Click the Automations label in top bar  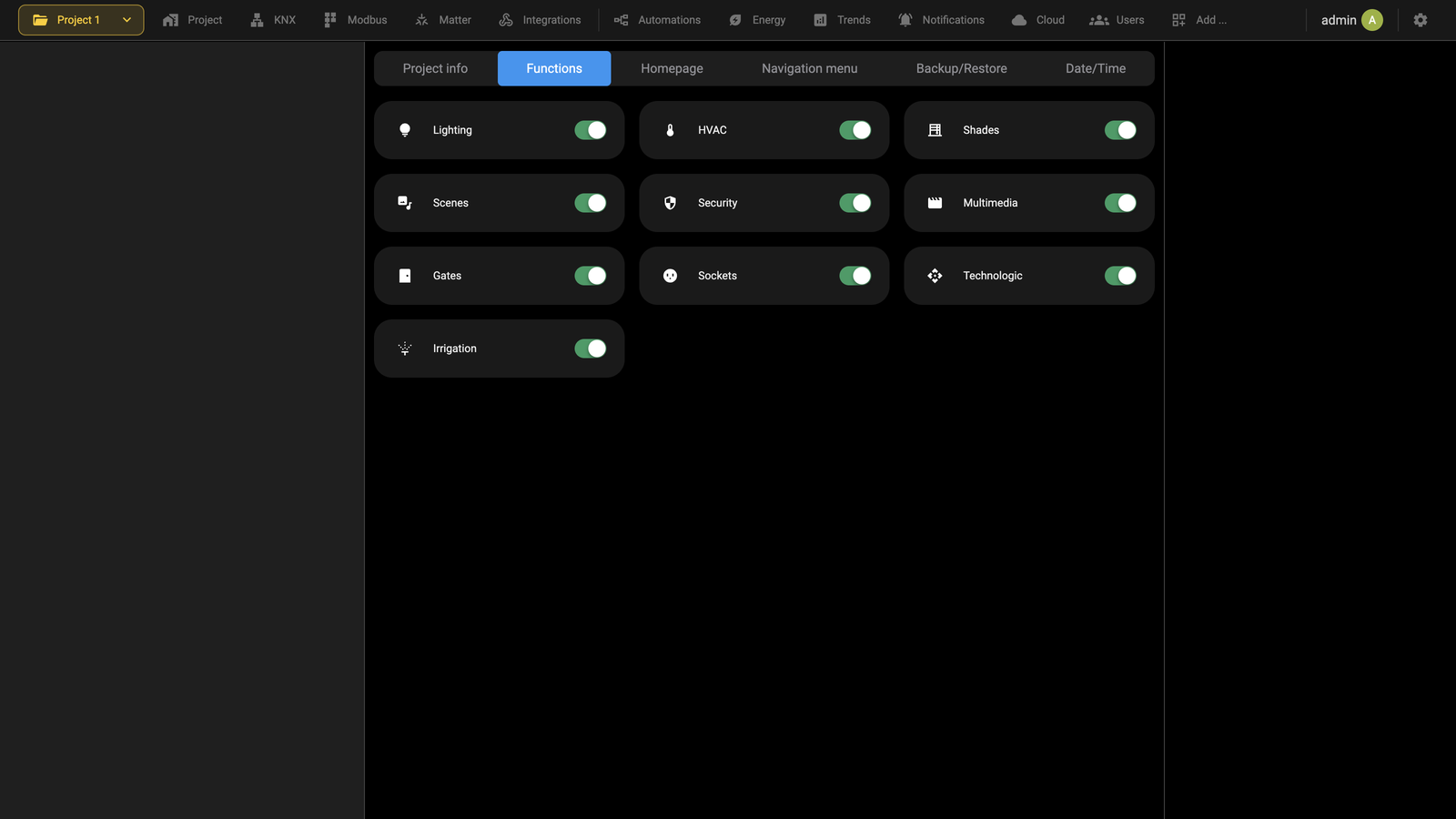point(669,20)
